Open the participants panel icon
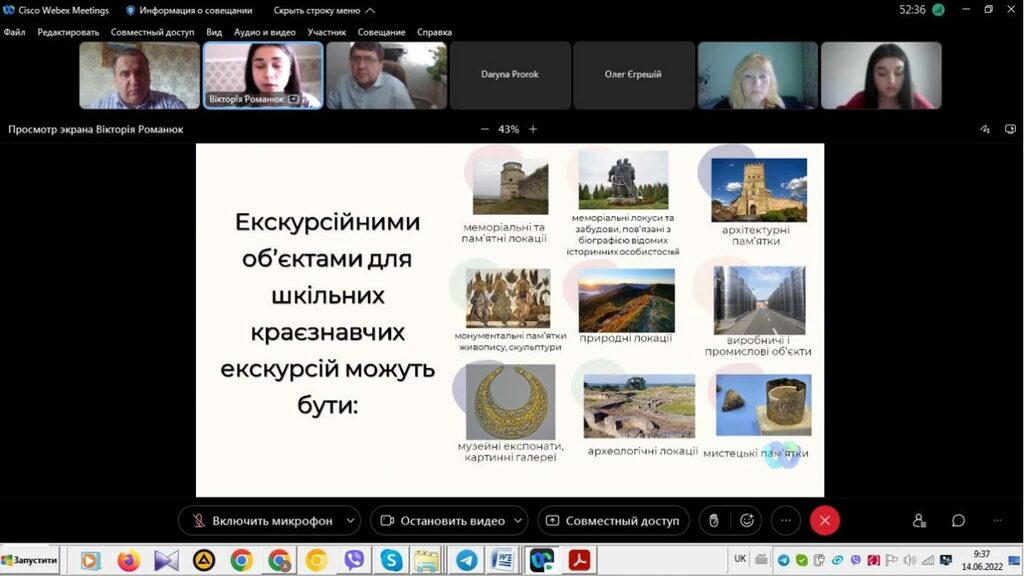The image size is (1024, 576). [x=919, y=521]
